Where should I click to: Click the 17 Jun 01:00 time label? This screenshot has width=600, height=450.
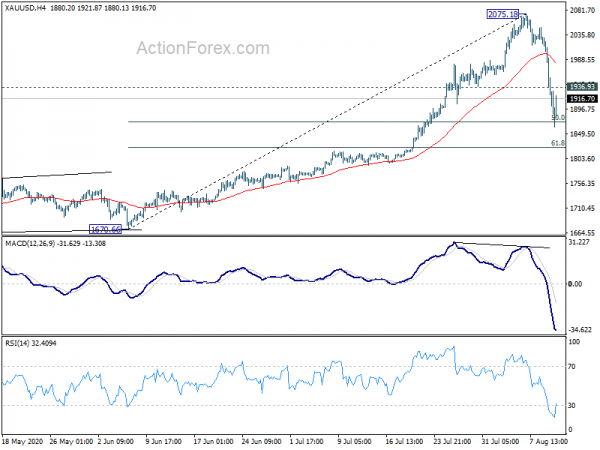click(x=213, y=441)
